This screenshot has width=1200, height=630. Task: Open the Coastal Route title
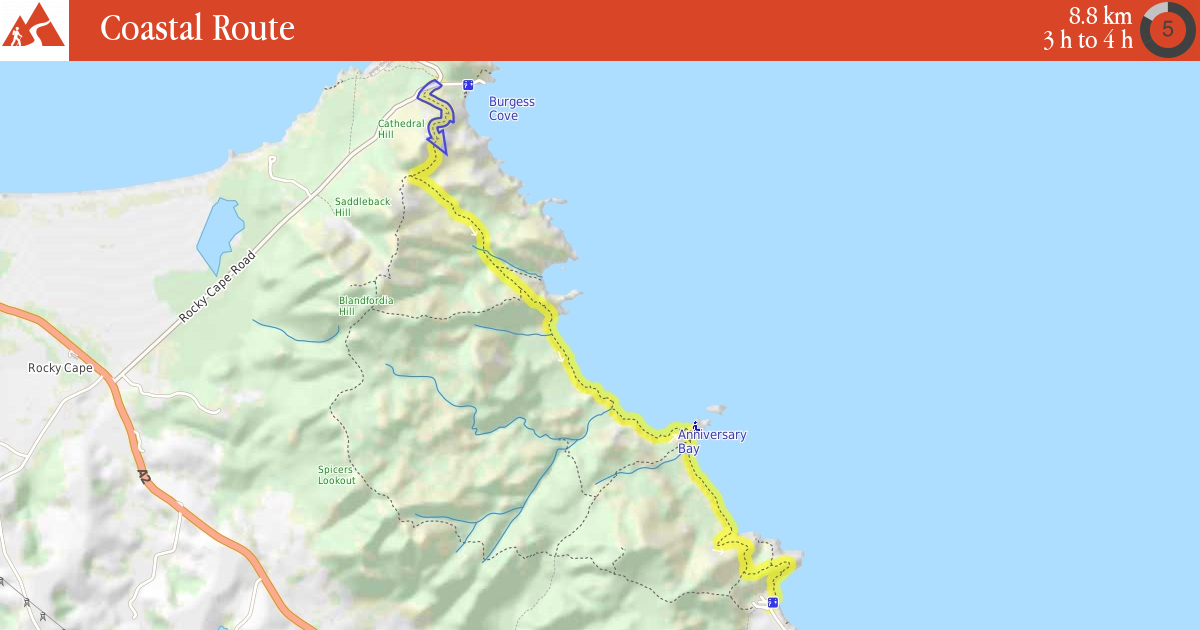tap(197, 28)
